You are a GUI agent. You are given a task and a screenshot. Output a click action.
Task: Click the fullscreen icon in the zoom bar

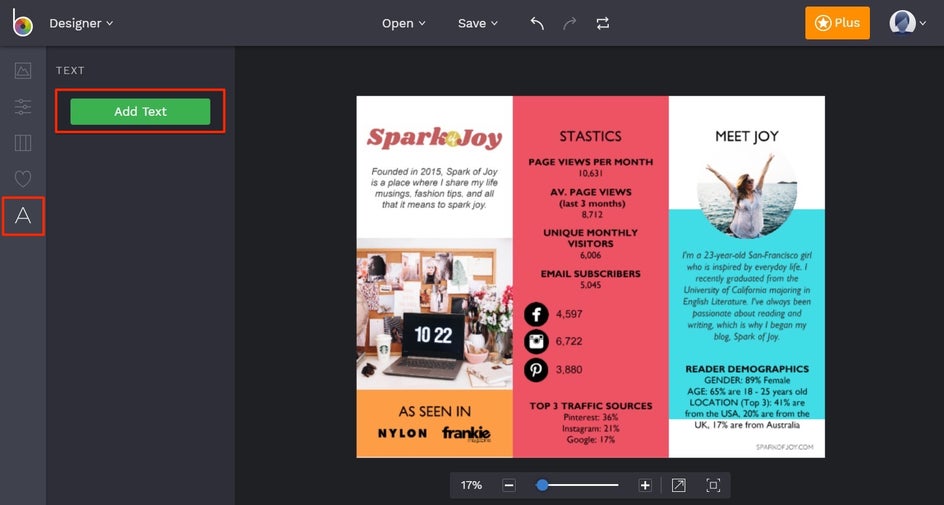713,485
